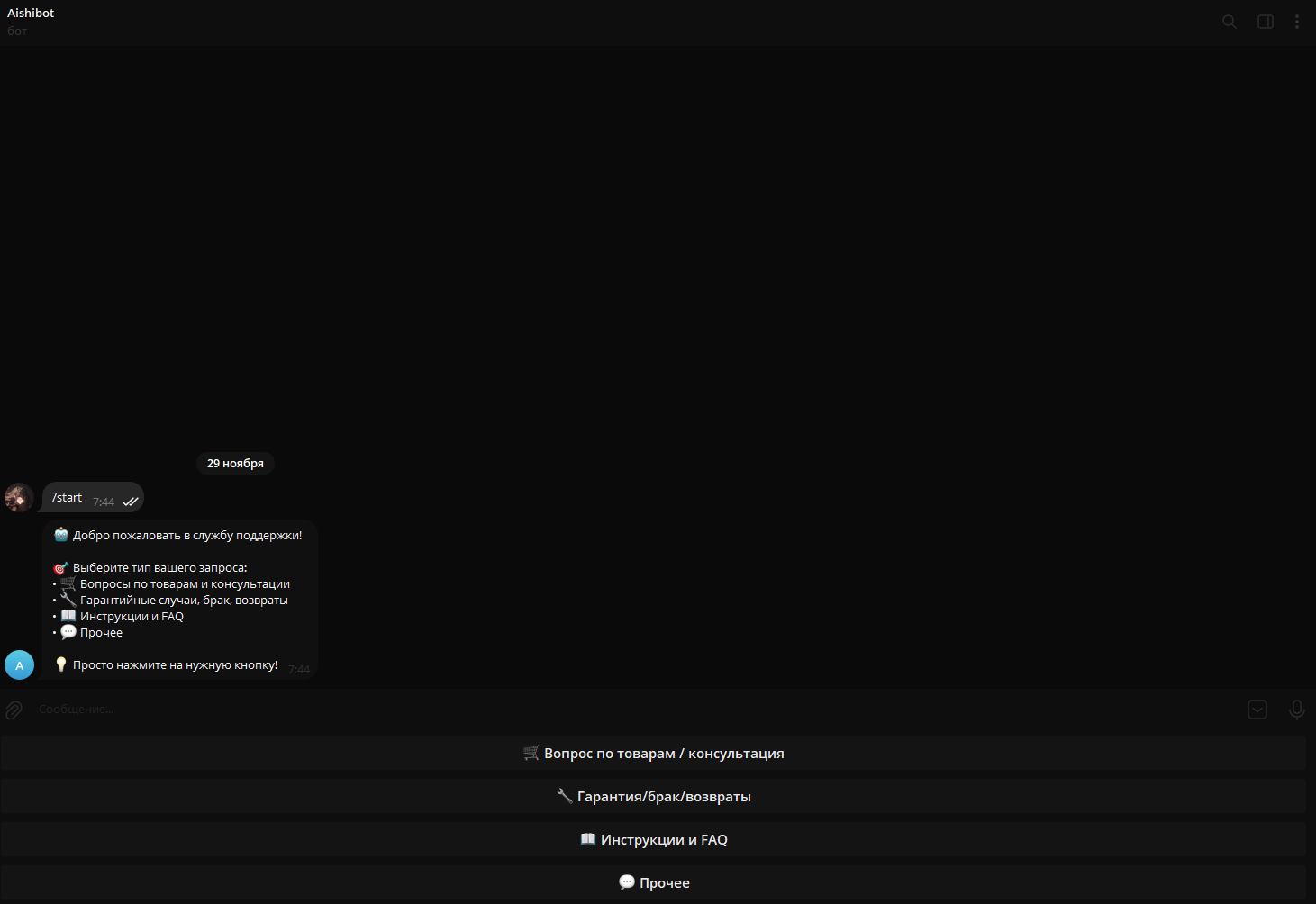
Task: Tap the Прочее keyboard button
Action: click(653, 883)
